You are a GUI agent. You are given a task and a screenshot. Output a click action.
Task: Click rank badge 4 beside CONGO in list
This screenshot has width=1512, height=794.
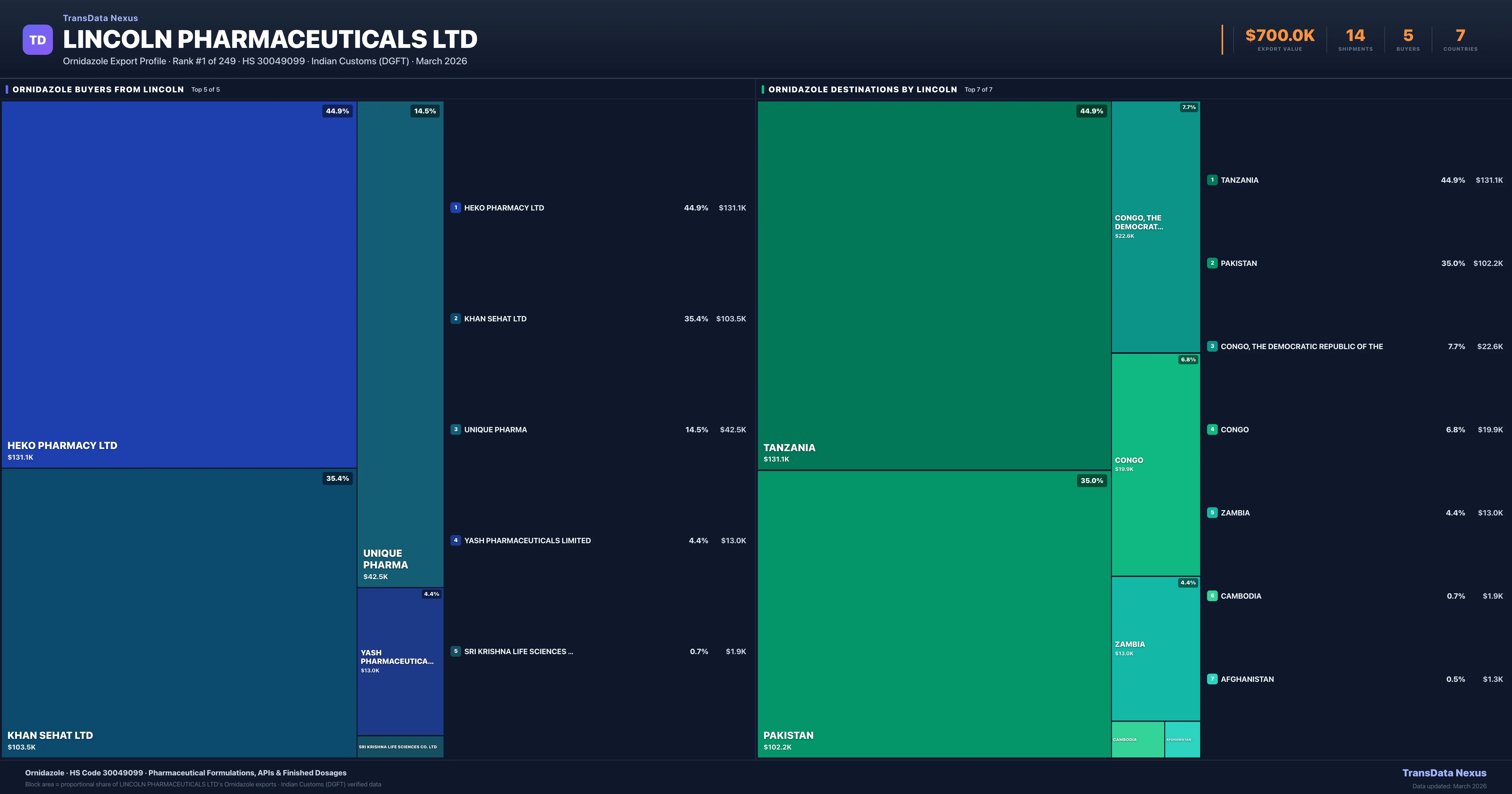[x=1212, y=429]
